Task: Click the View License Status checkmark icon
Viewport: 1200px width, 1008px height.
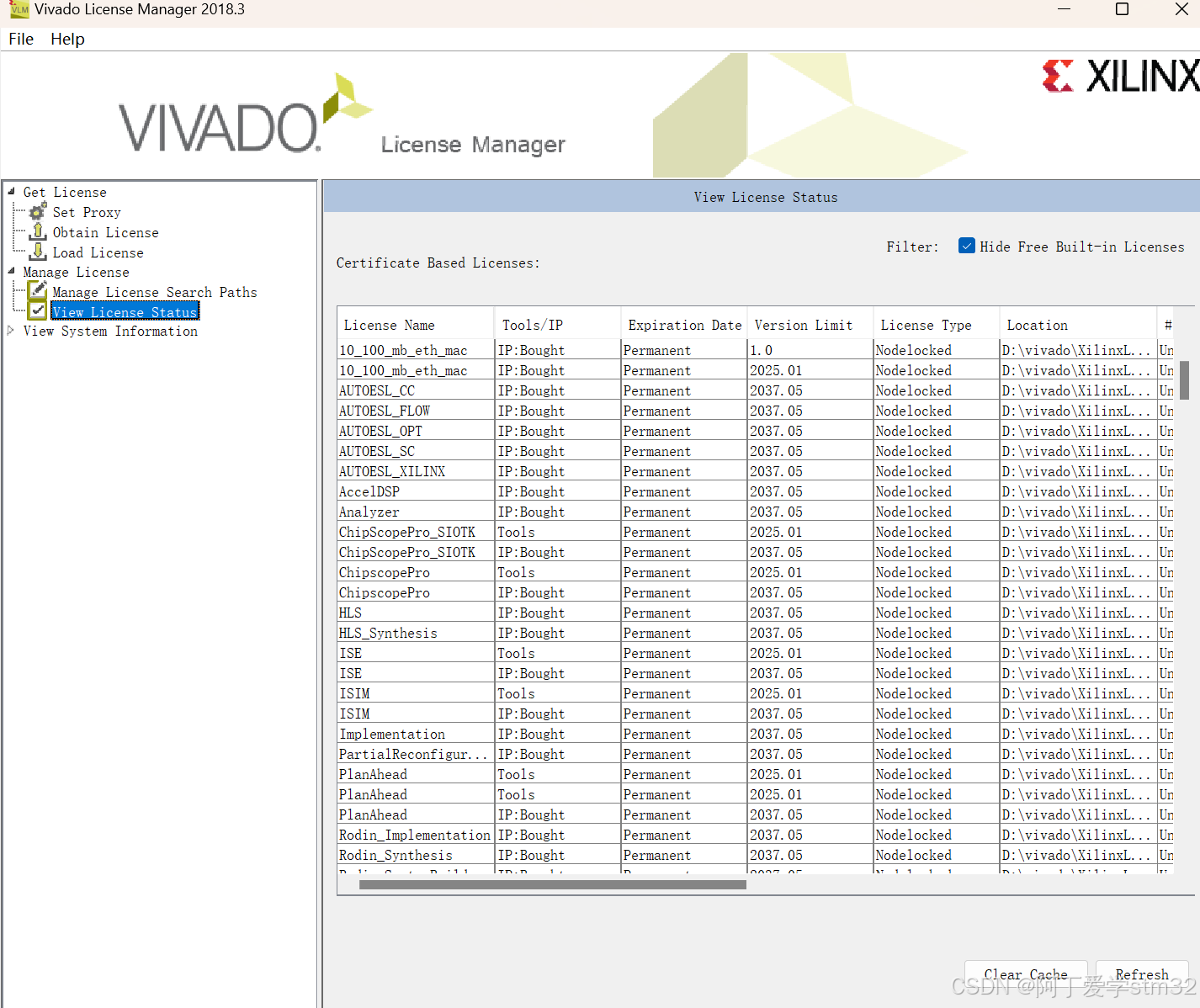Action: [38, 311]
